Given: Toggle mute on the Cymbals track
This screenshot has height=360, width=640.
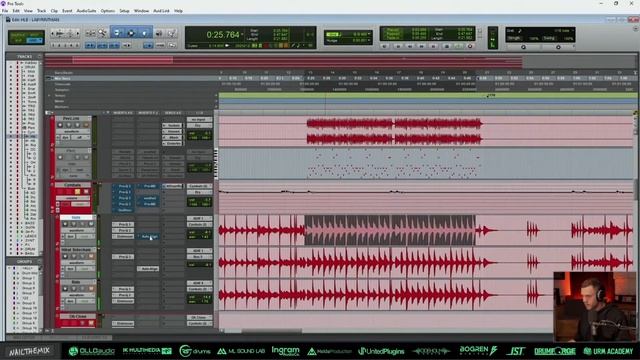Looking at the screenshot, I should point(86,191).
